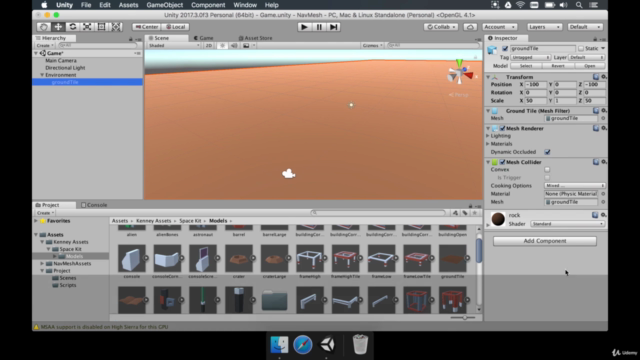This screenshot has width=640, height=360.
Task: Step one frame forward
Action: (333, 27)
